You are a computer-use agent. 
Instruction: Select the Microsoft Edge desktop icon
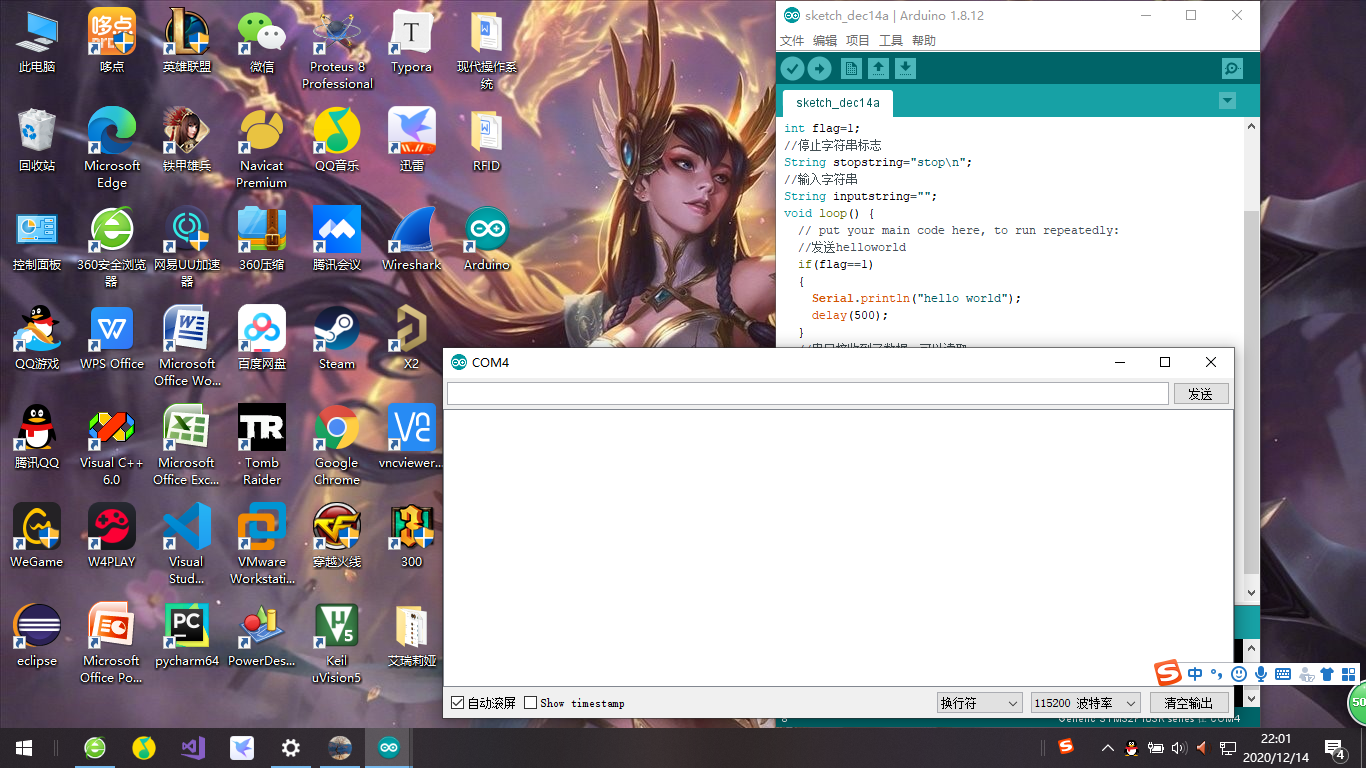(112, 148)
